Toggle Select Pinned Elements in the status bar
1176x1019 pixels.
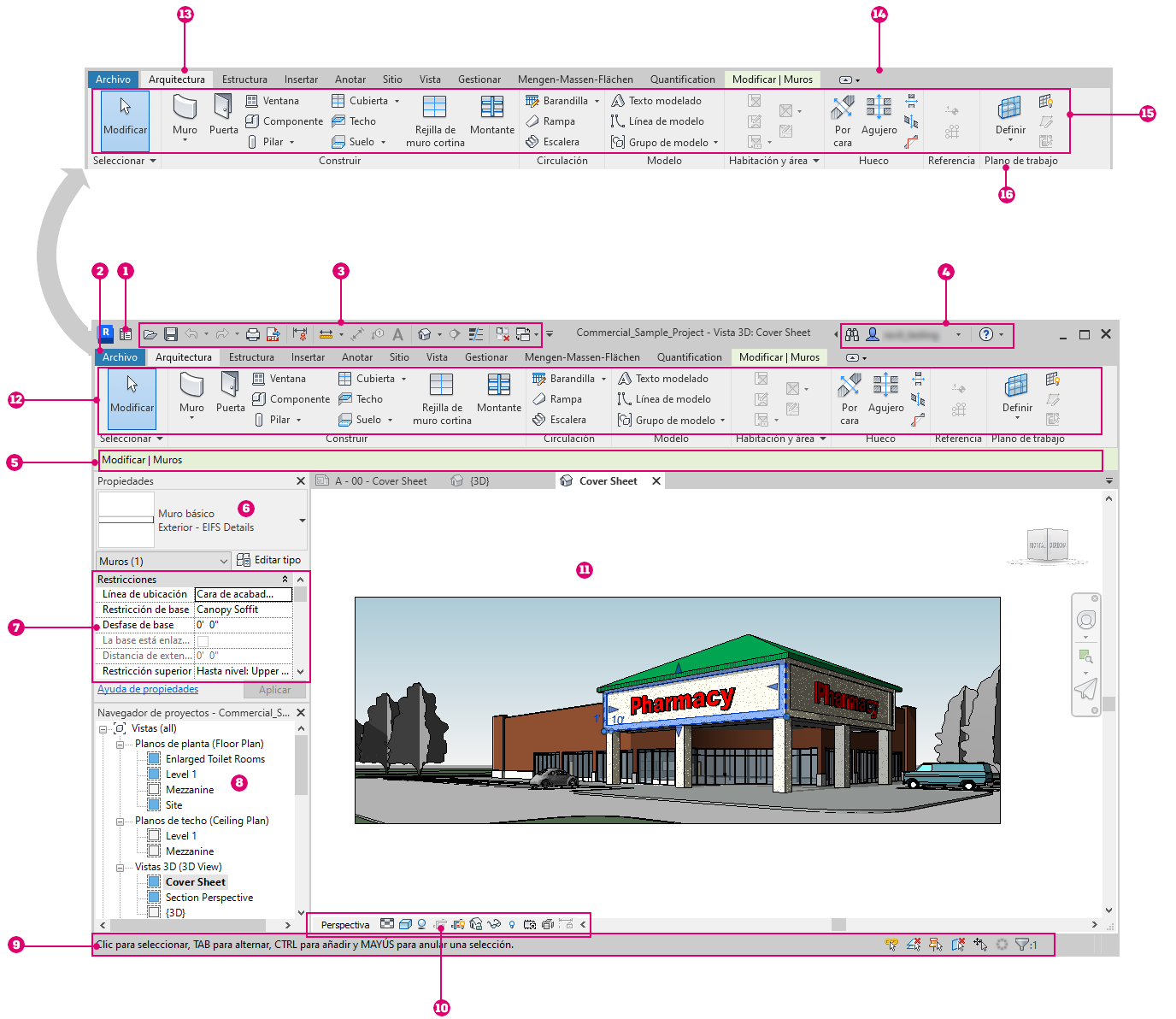tap(936, 945)
